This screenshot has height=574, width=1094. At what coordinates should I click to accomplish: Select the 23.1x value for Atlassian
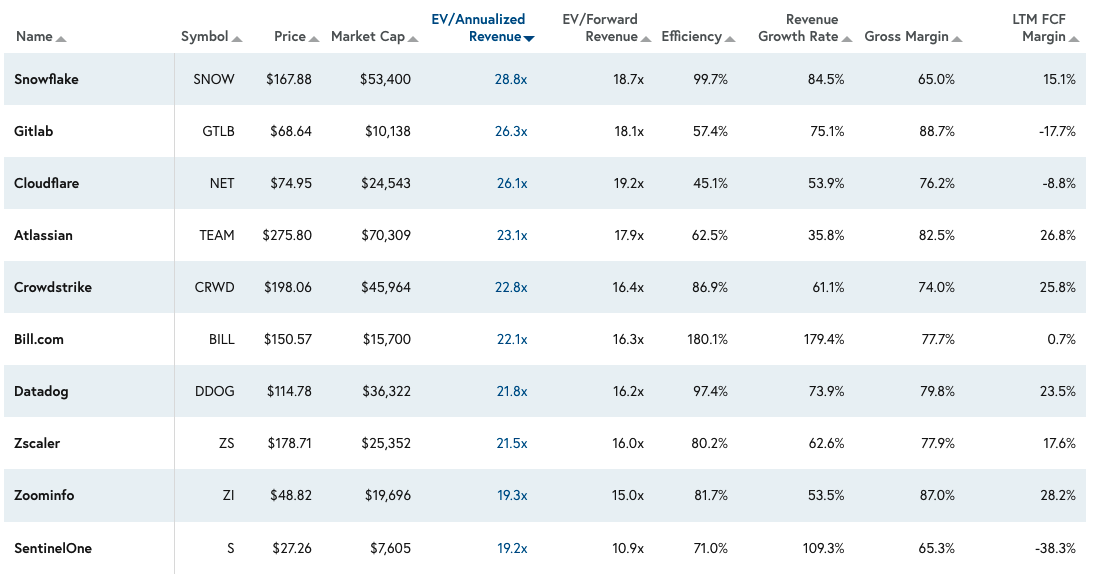click(x=510, y=235)
